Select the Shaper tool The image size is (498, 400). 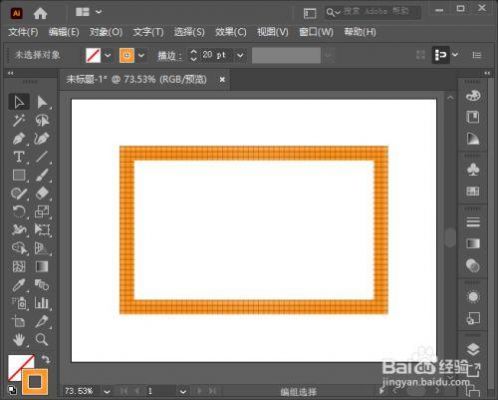[x=19, y=193]
